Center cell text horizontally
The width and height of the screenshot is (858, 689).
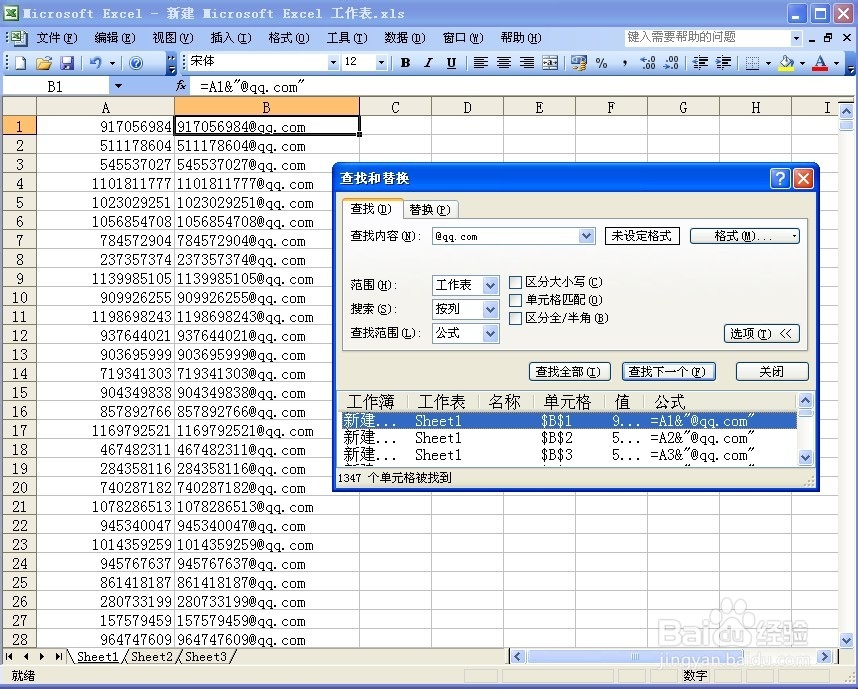coord(503,63)
